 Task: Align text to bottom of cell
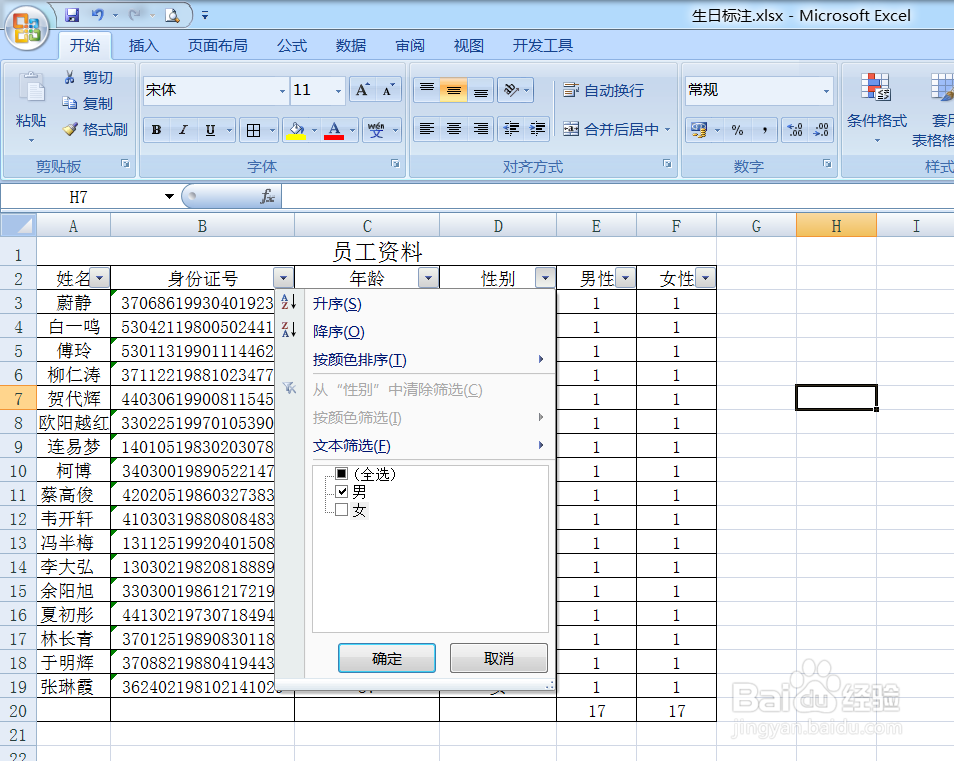[481, 90]
